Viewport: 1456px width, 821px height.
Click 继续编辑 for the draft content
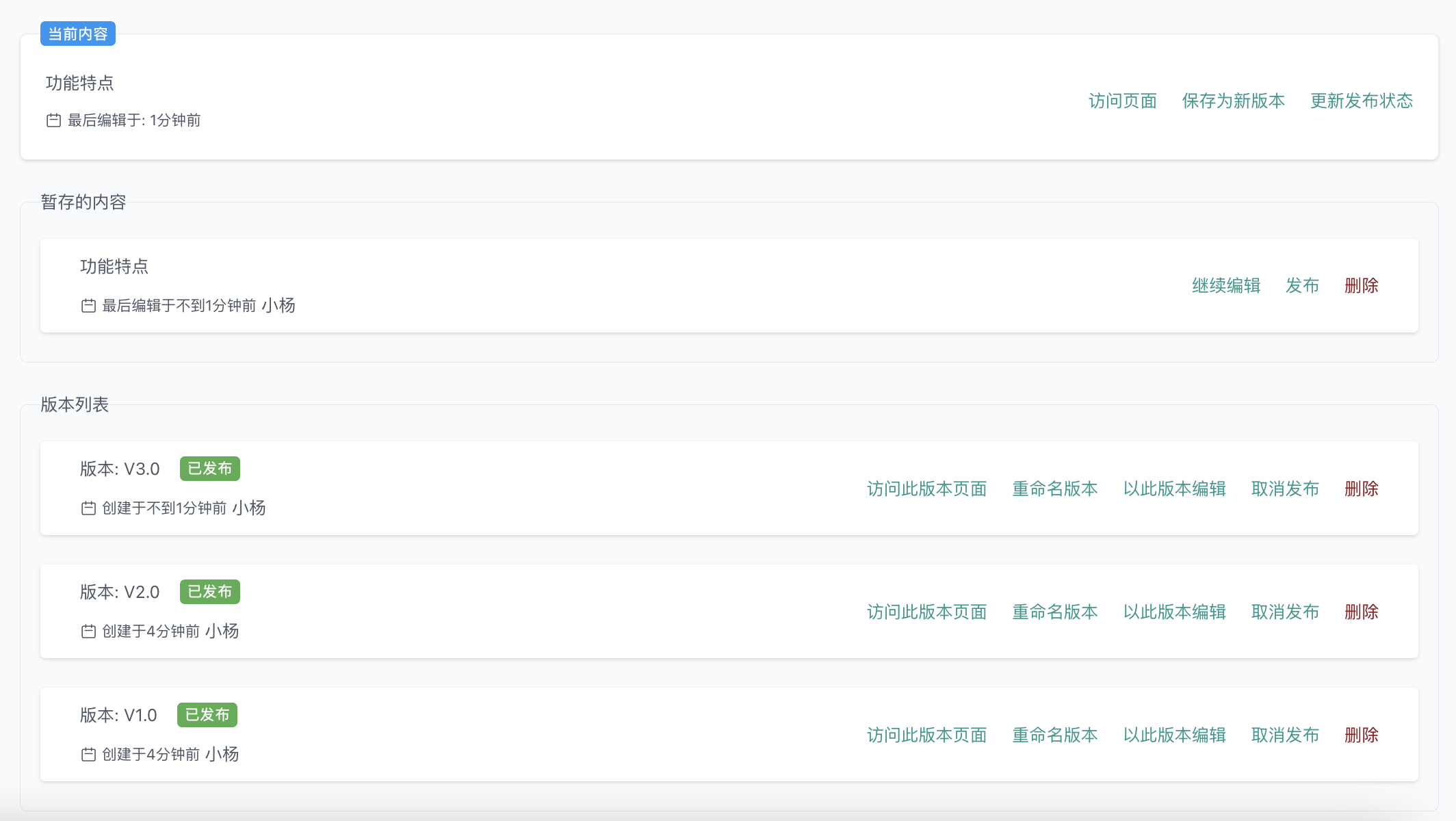tap(1226, 286)
